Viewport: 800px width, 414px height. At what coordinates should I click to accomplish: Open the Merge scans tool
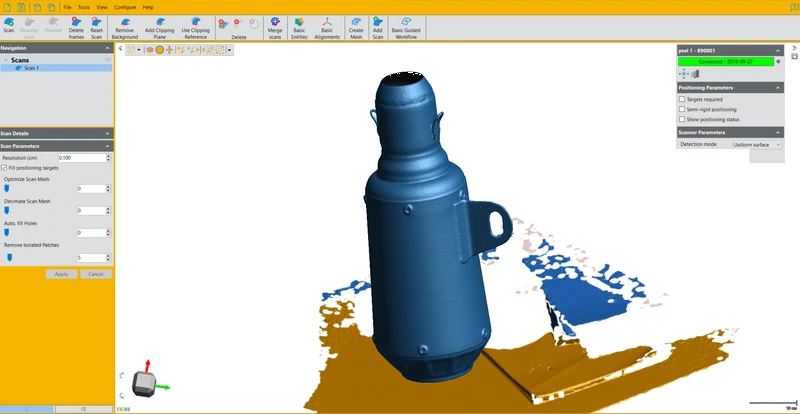(275, 26)
